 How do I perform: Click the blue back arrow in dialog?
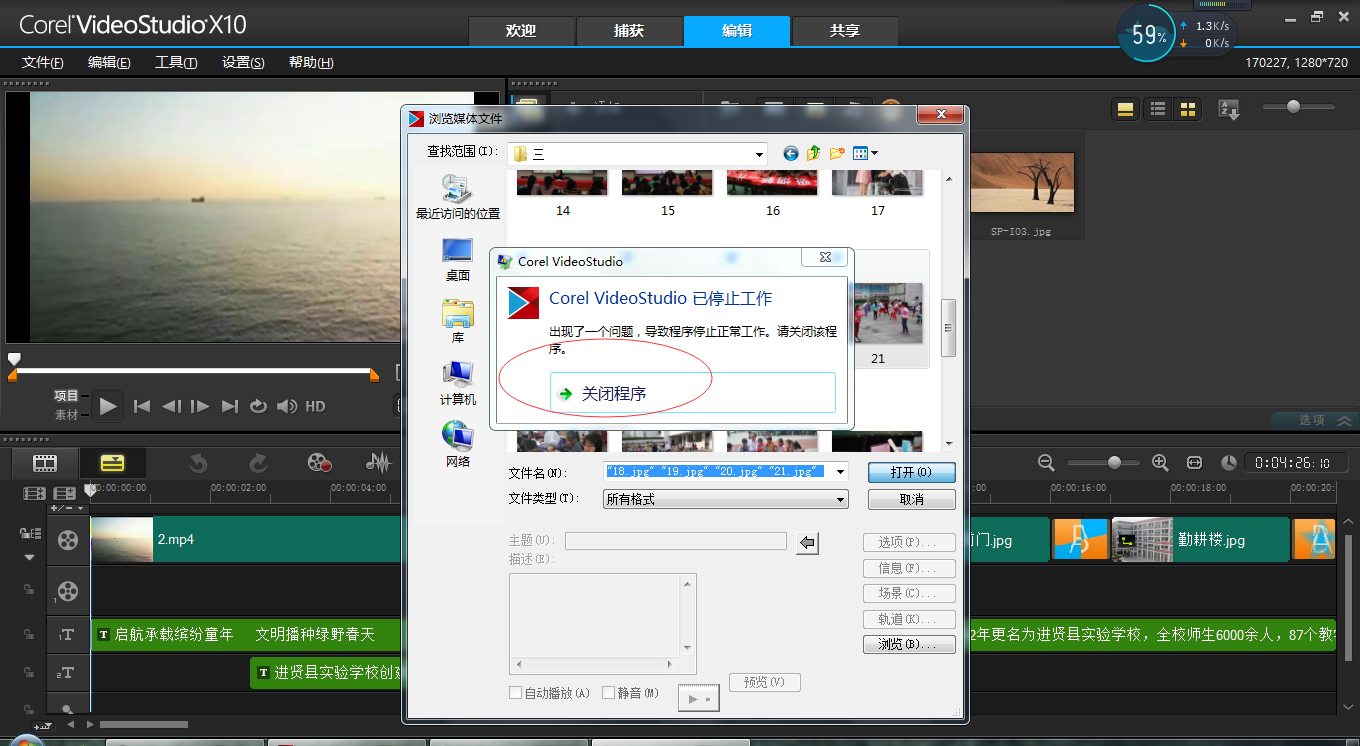(x=791, y=153)
